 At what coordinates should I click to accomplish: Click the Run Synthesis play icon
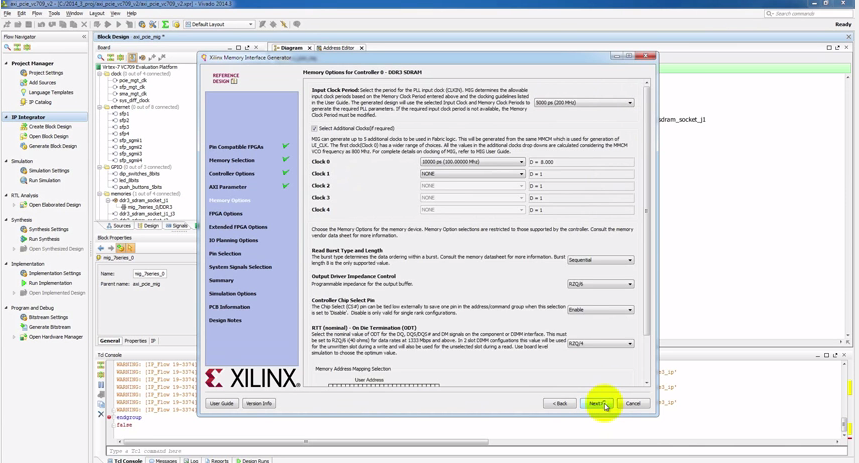[x=24, y=239]
